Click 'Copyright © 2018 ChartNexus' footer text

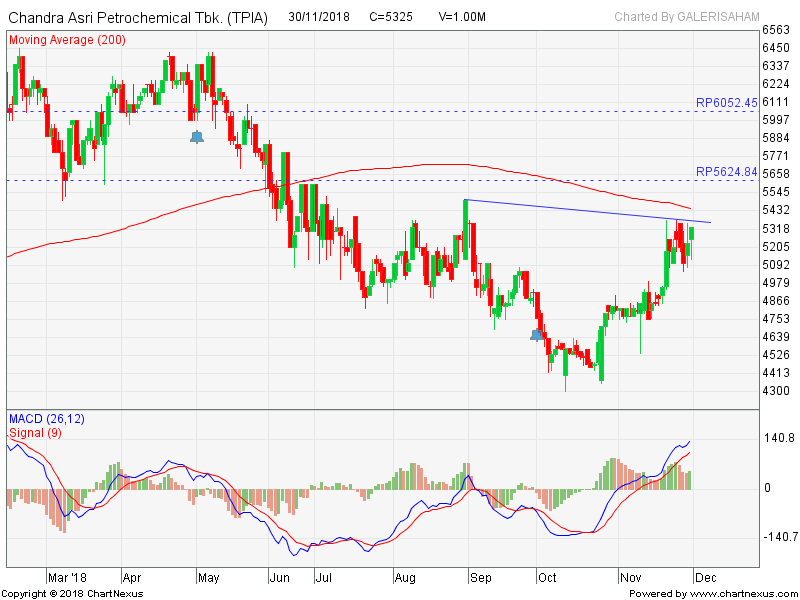[72, 594]
